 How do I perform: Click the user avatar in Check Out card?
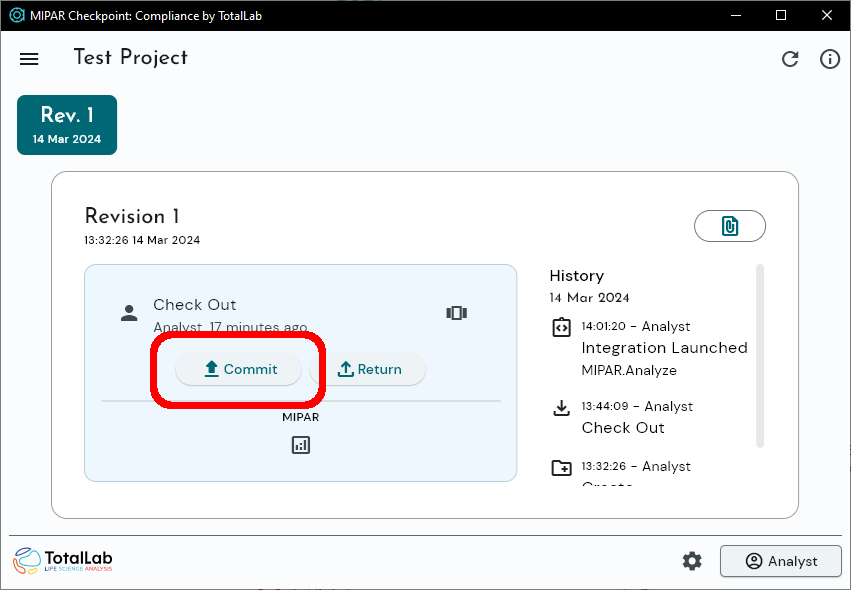129,313
